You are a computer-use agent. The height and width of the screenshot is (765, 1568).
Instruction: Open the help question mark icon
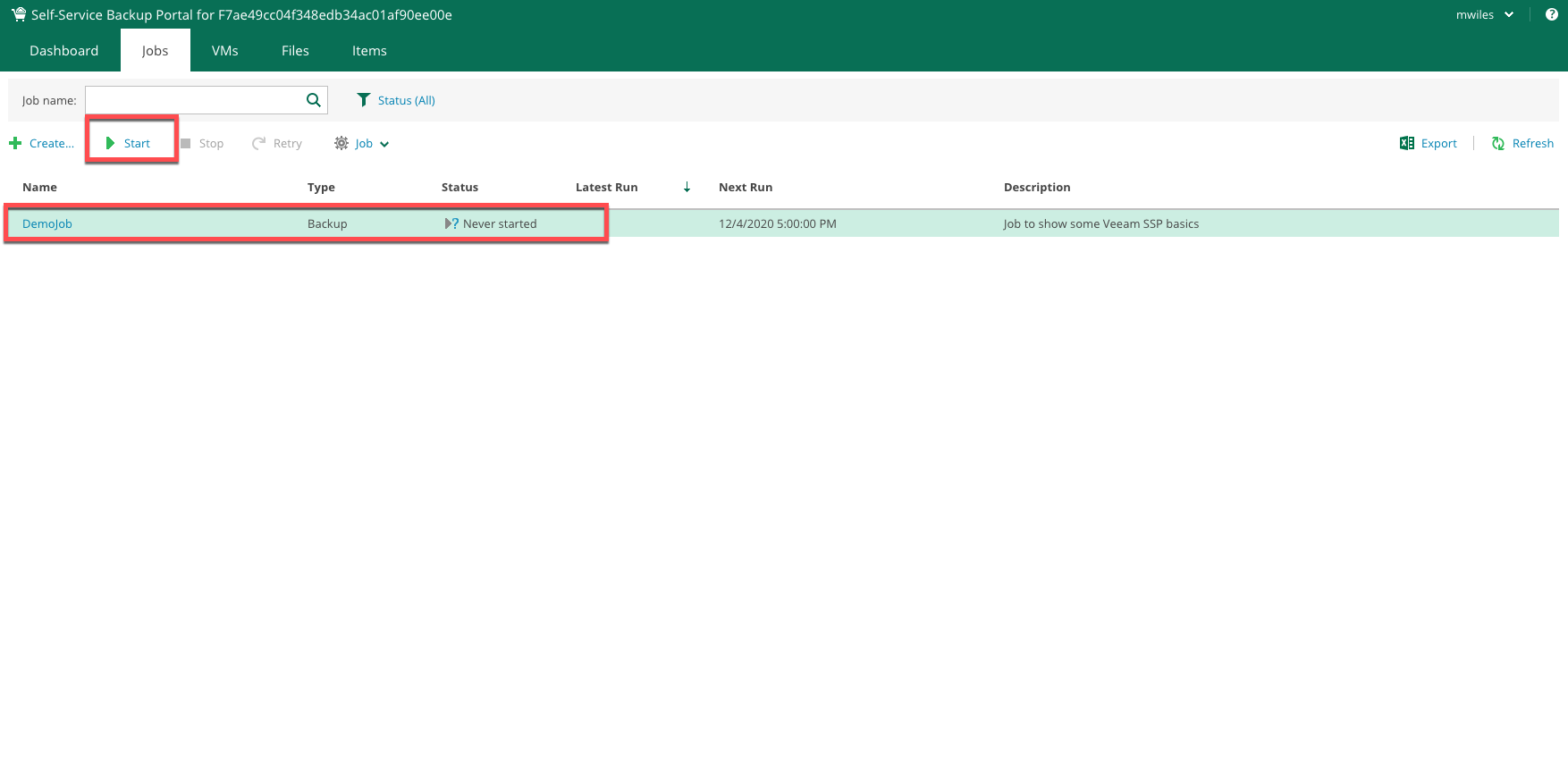(x=1551, y=14)
